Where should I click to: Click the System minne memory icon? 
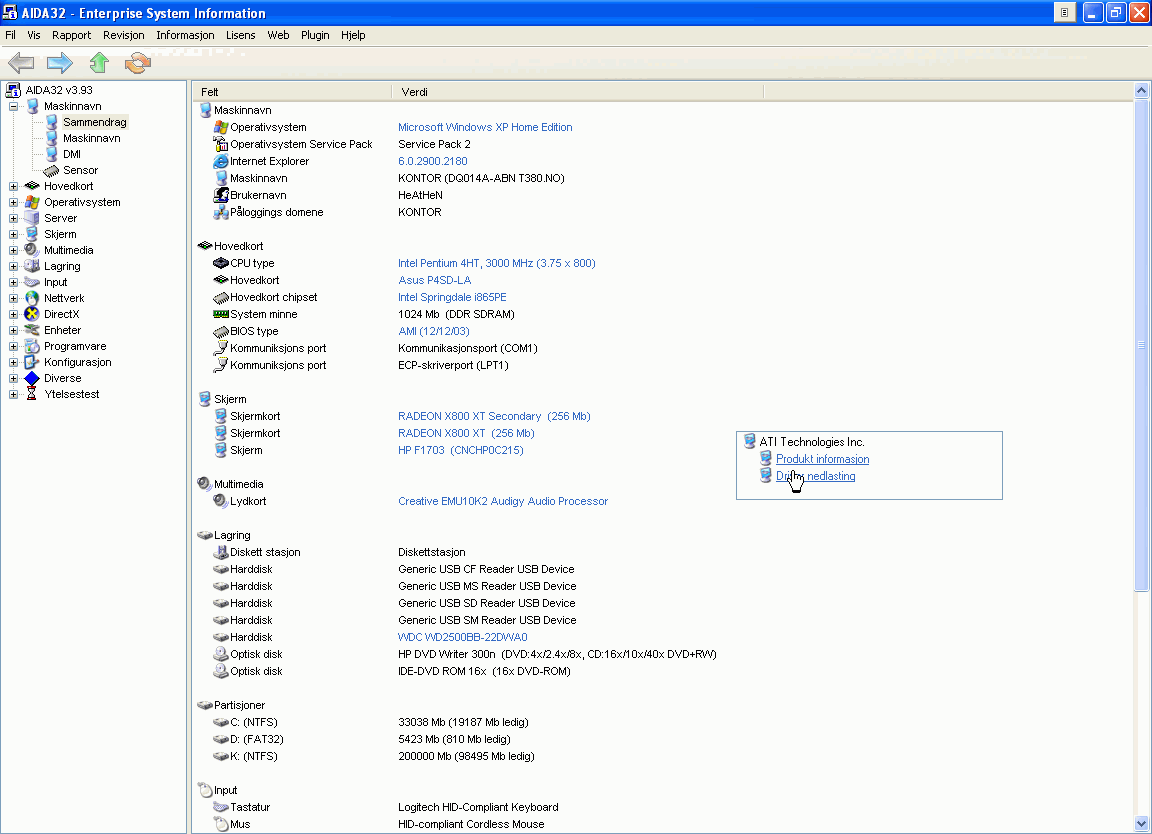[x=220, y=314]
